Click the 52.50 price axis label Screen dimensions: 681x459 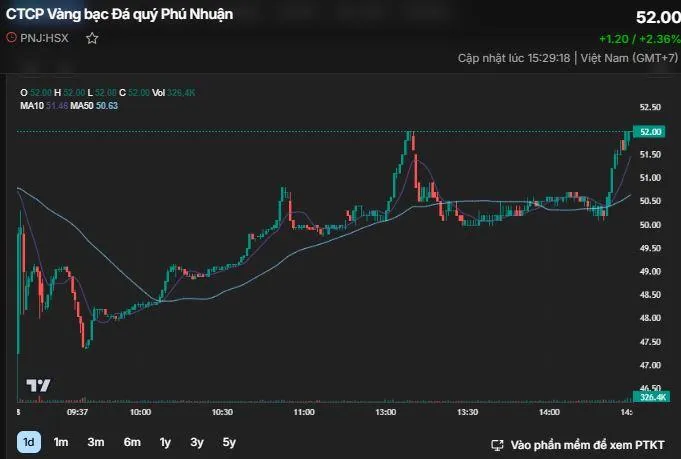pos(650,107)
